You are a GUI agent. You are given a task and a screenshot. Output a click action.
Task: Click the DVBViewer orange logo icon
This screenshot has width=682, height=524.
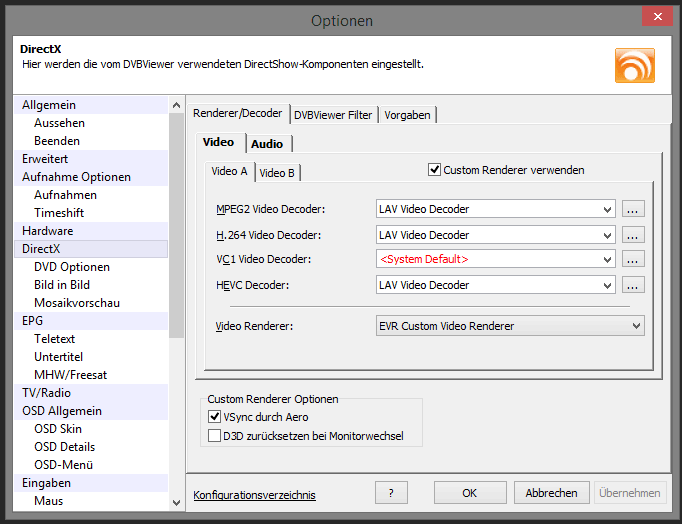635,65
